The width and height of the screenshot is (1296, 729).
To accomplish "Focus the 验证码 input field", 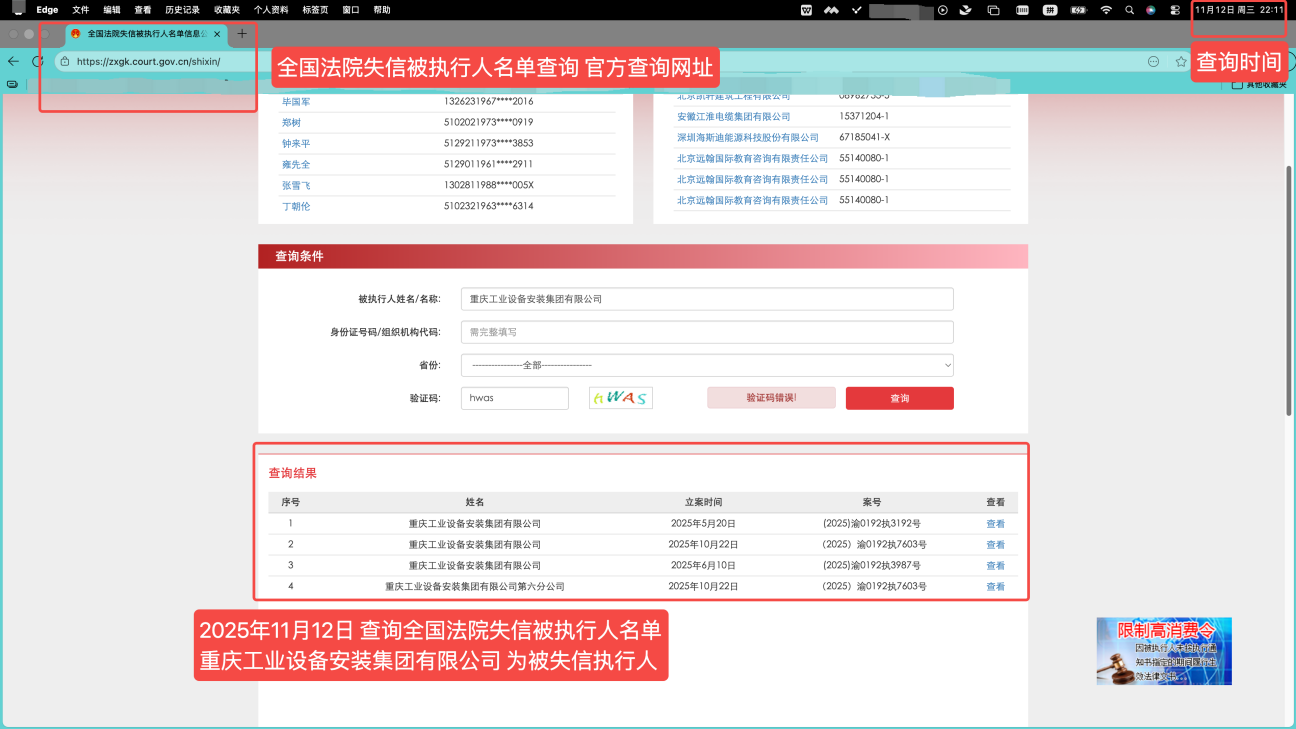I will pyautogui.click(x=515, y=398).
